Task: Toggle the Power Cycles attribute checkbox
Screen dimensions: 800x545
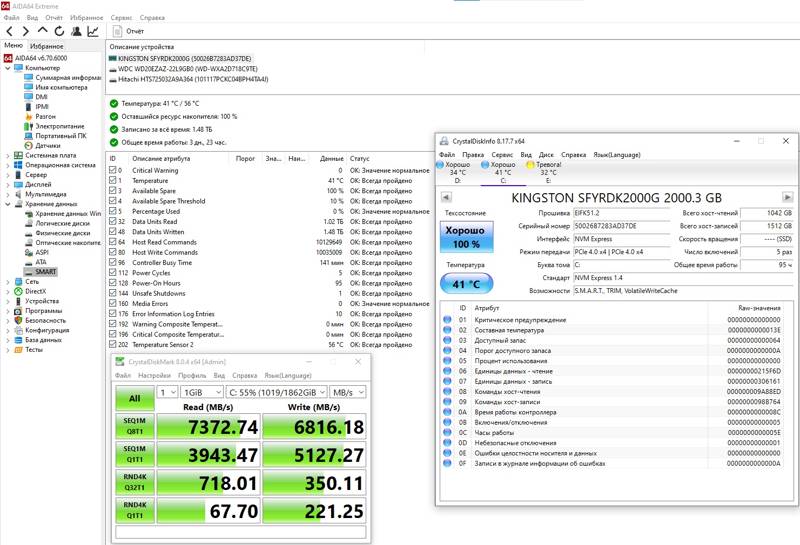Action: point(112,272)
